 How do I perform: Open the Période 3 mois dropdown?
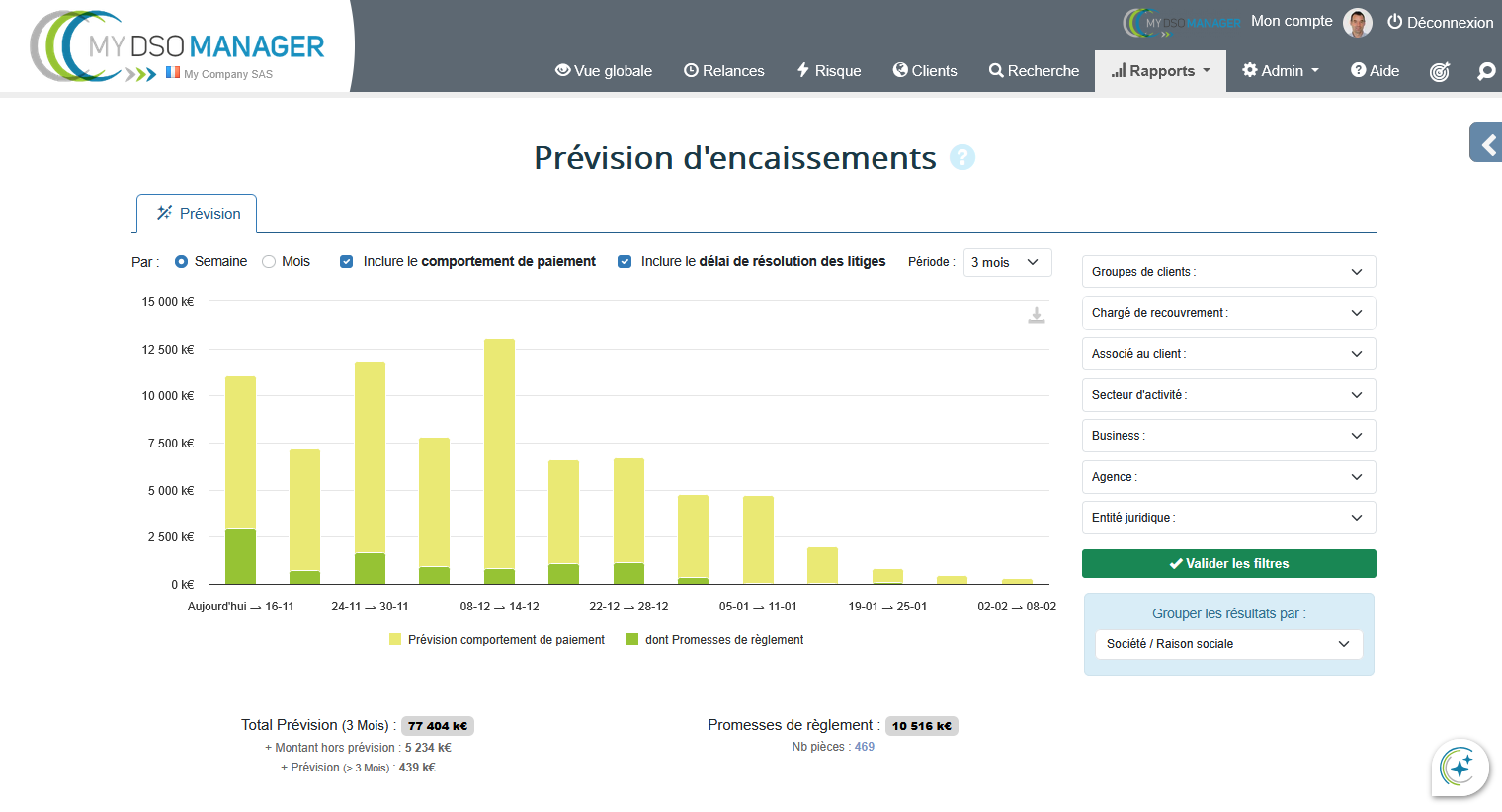1006,262
